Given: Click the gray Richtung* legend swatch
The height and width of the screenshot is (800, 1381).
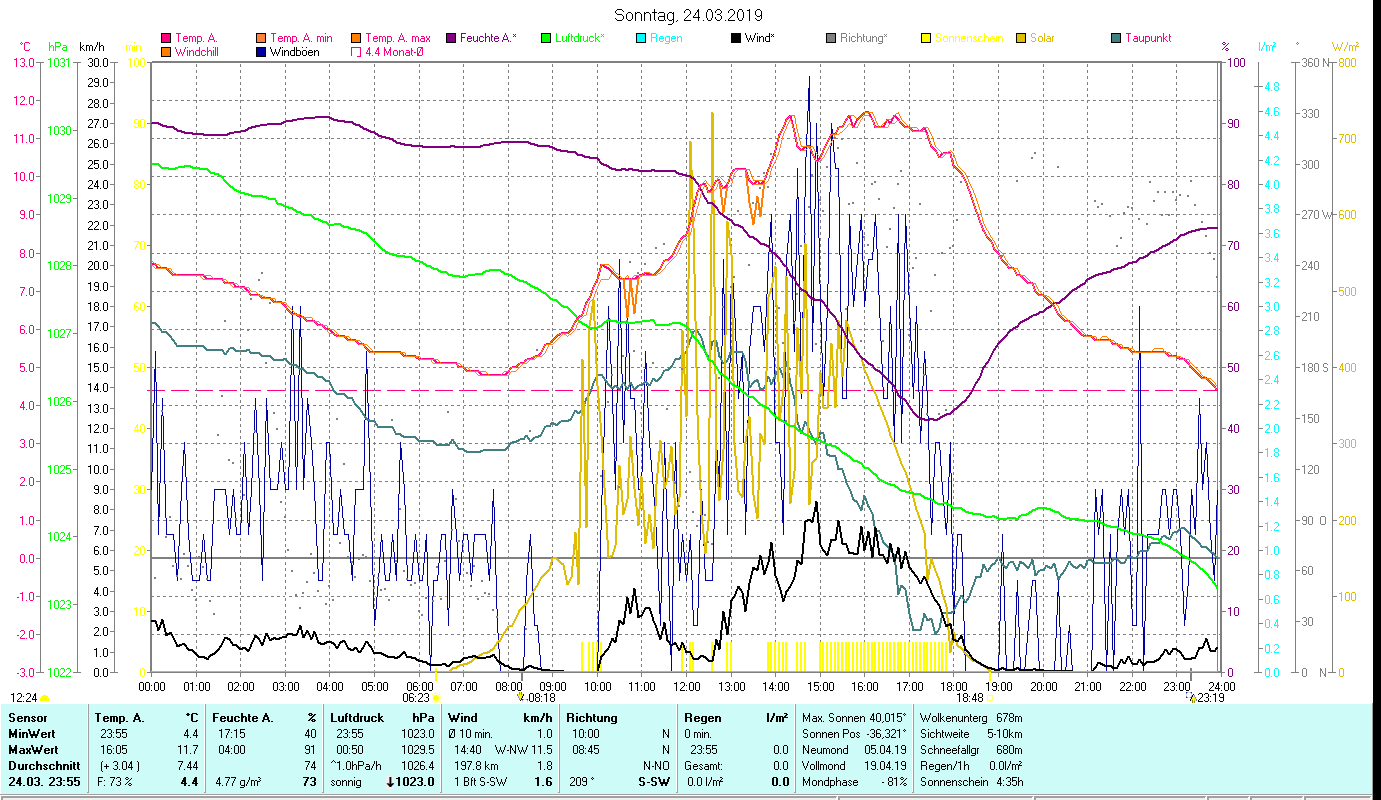Looking at the screenshot, I should click(x=831, y=38).
